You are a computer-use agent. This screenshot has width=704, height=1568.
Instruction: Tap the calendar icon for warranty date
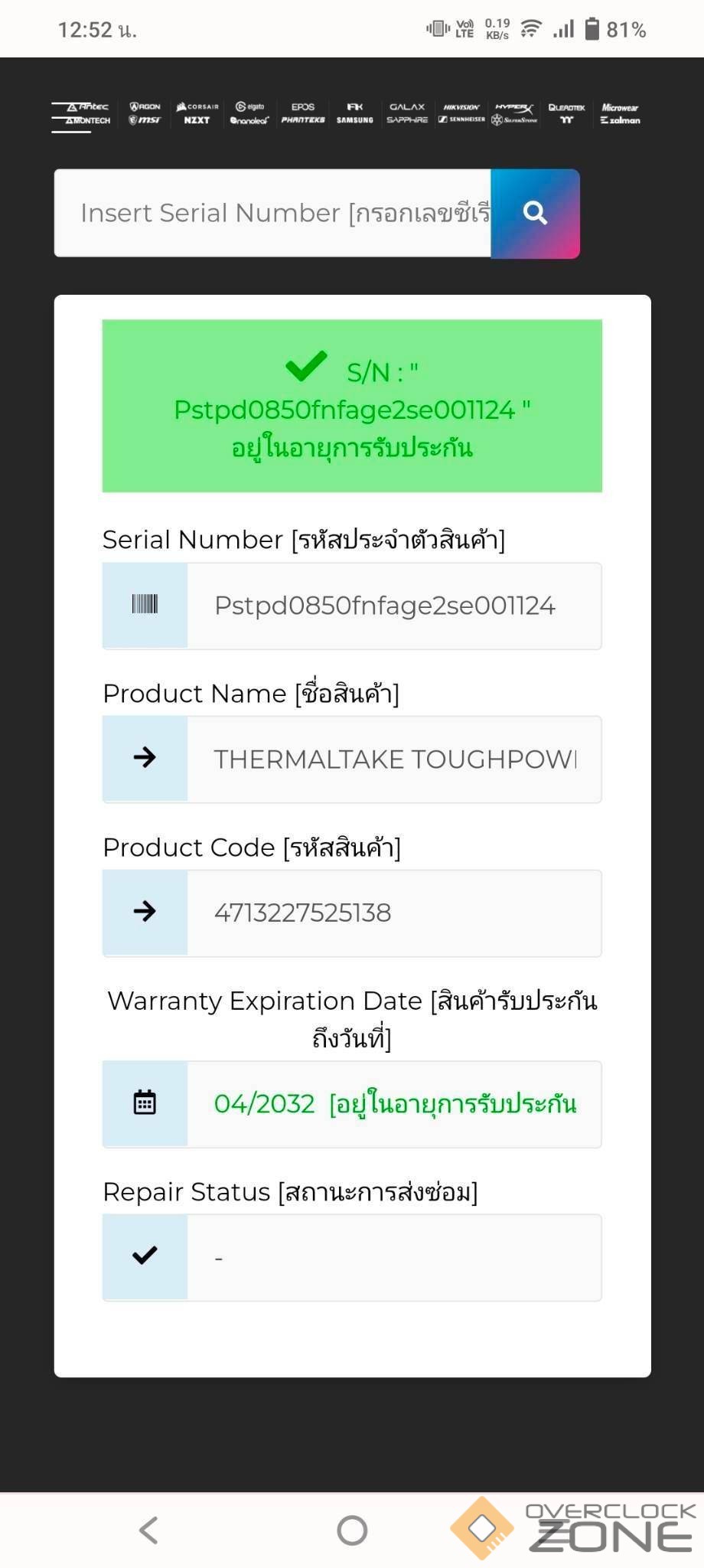[x=145, y=1103]
